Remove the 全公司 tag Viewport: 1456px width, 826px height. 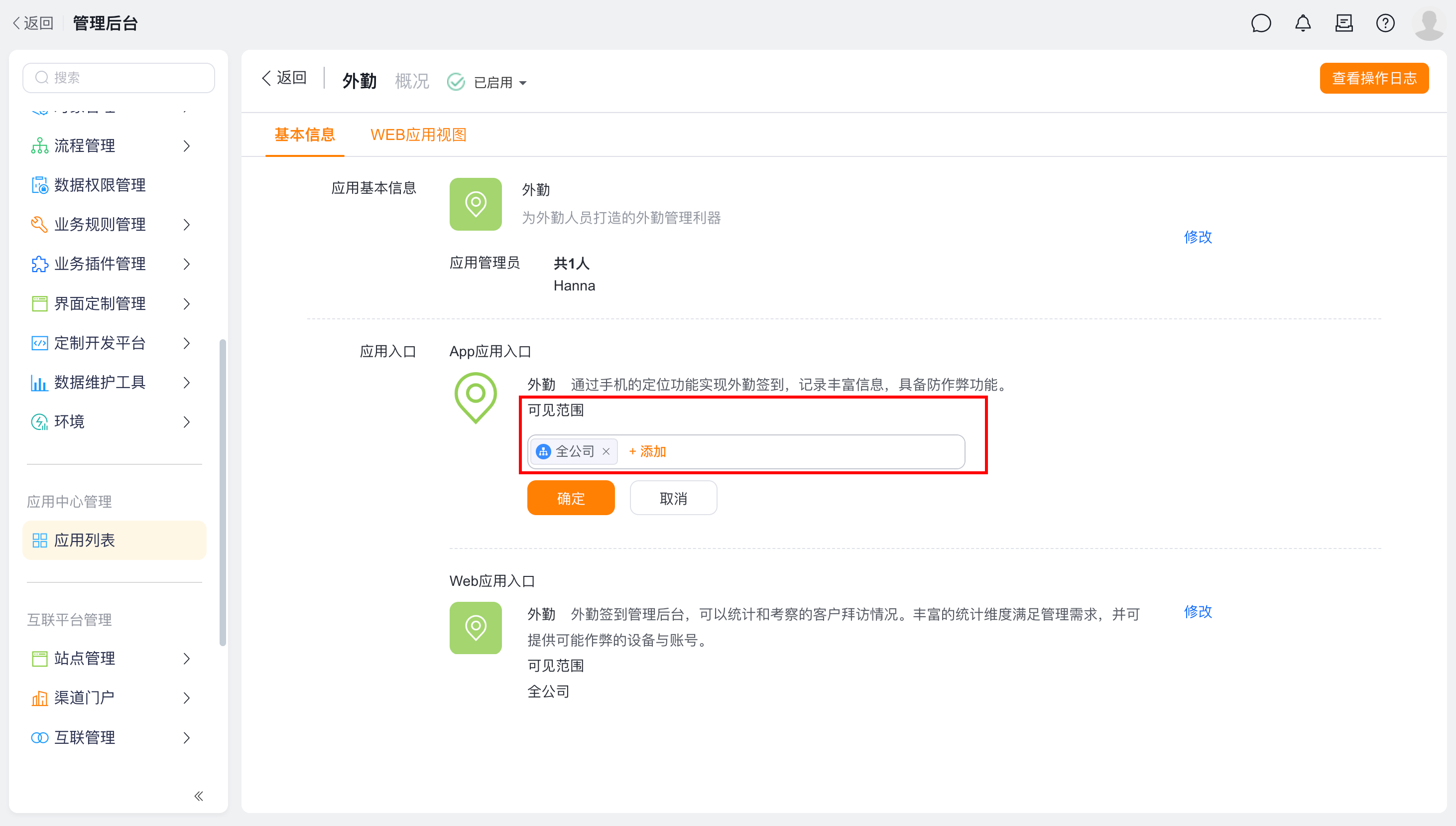pyautogui.click(x=606, y=451)
